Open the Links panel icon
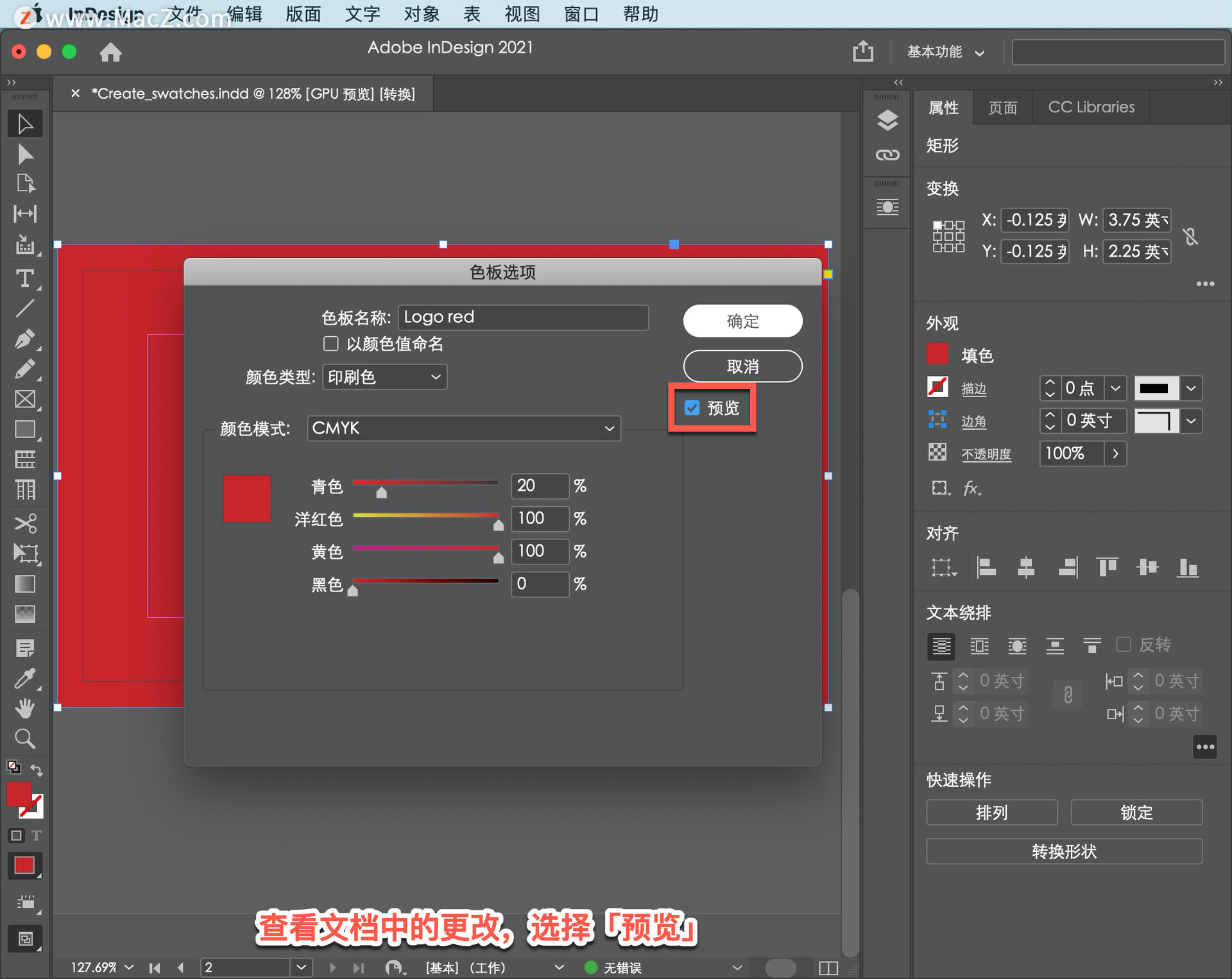The image size is (1232, 979). (887, 155)
